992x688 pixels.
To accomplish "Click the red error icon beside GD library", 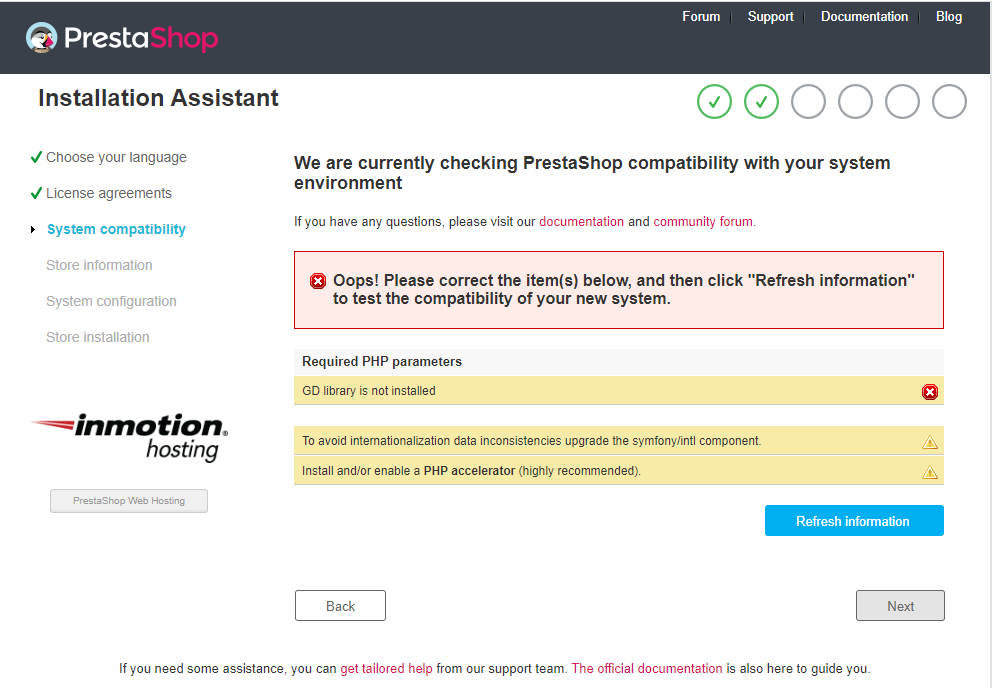I will [x=930, y=392].
